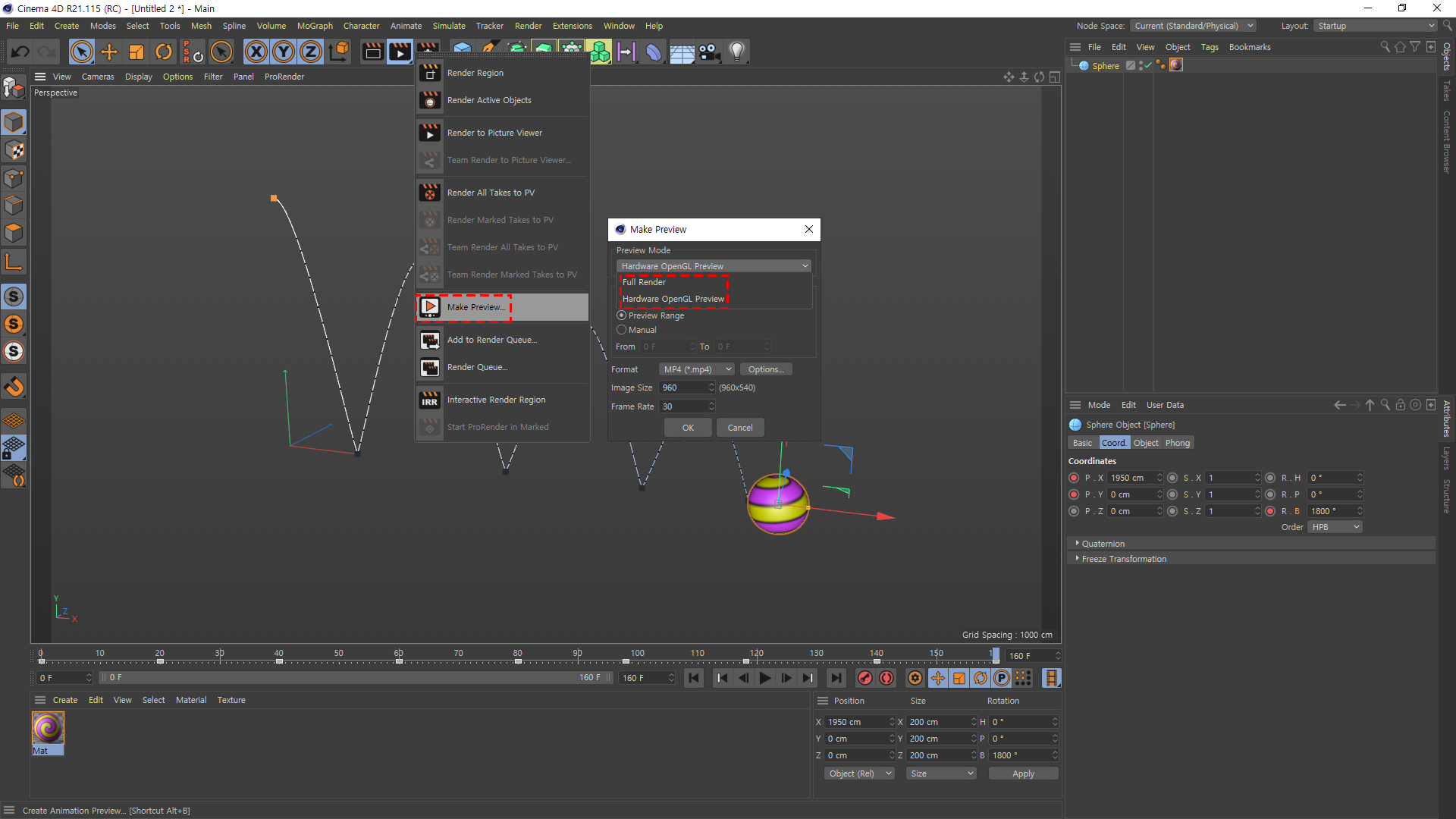The height and width of the screenshot is (819, 1456).
Task: Select the Preview Range radio option
Action: 622,315
